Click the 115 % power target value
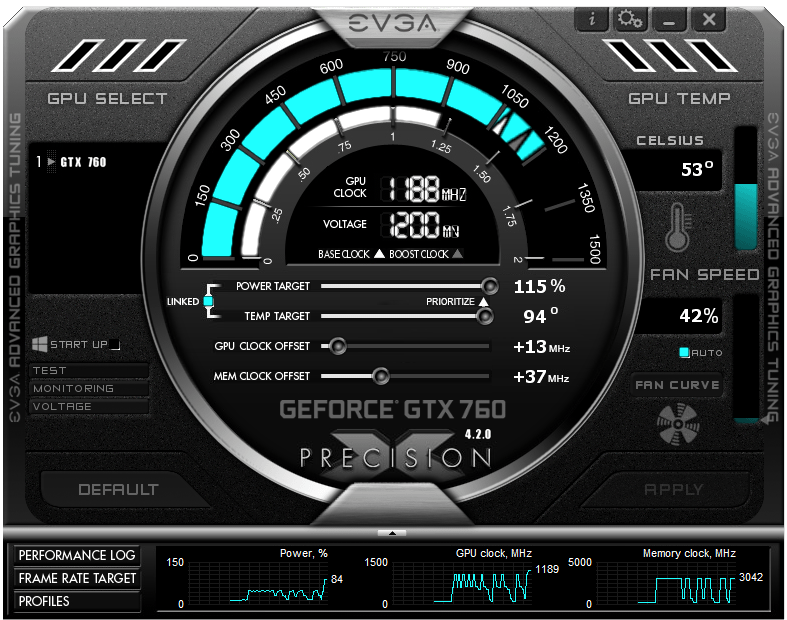787x620 pixels. point(539,286)
